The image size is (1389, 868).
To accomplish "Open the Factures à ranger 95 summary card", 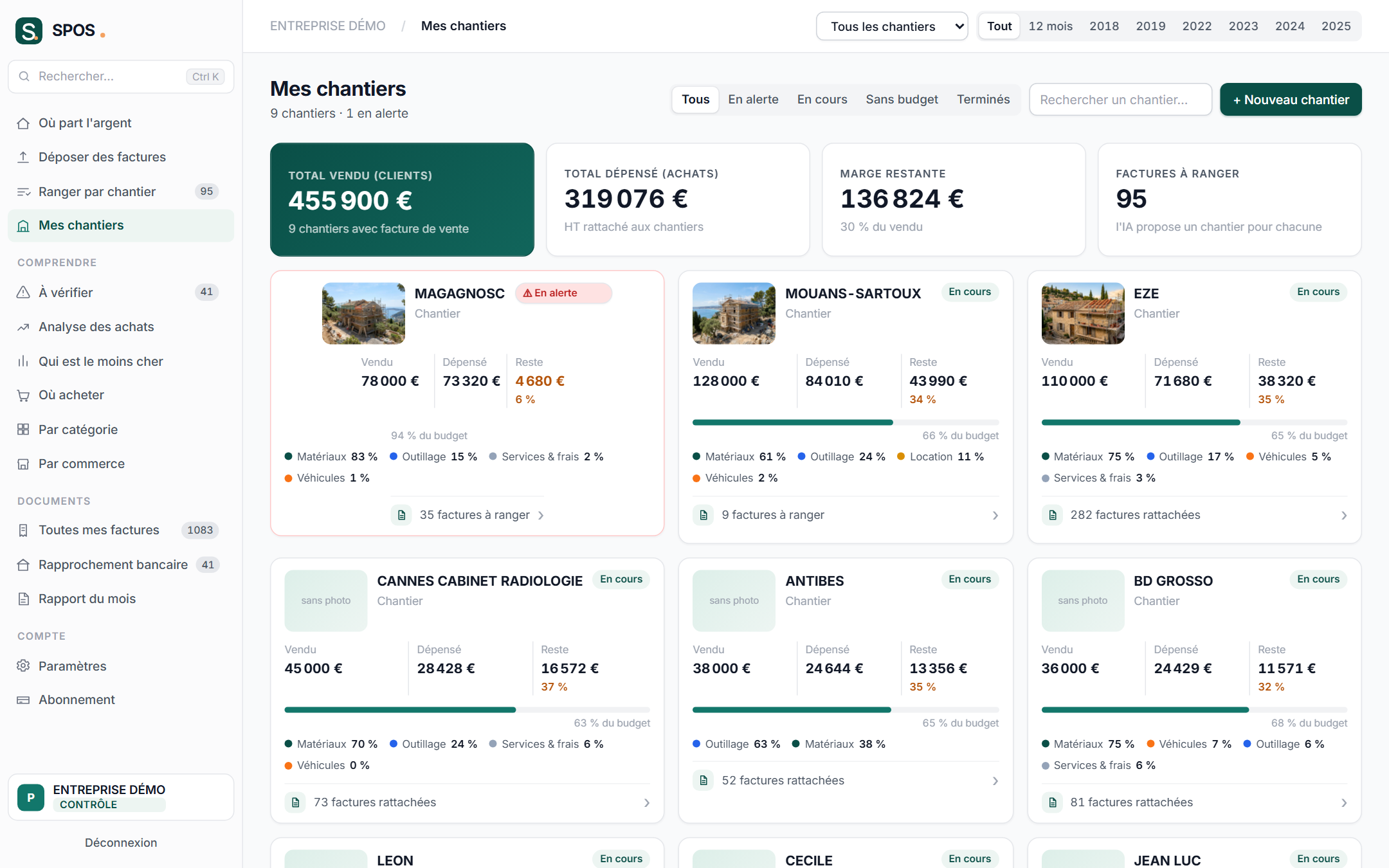I will coord(1229,200).
